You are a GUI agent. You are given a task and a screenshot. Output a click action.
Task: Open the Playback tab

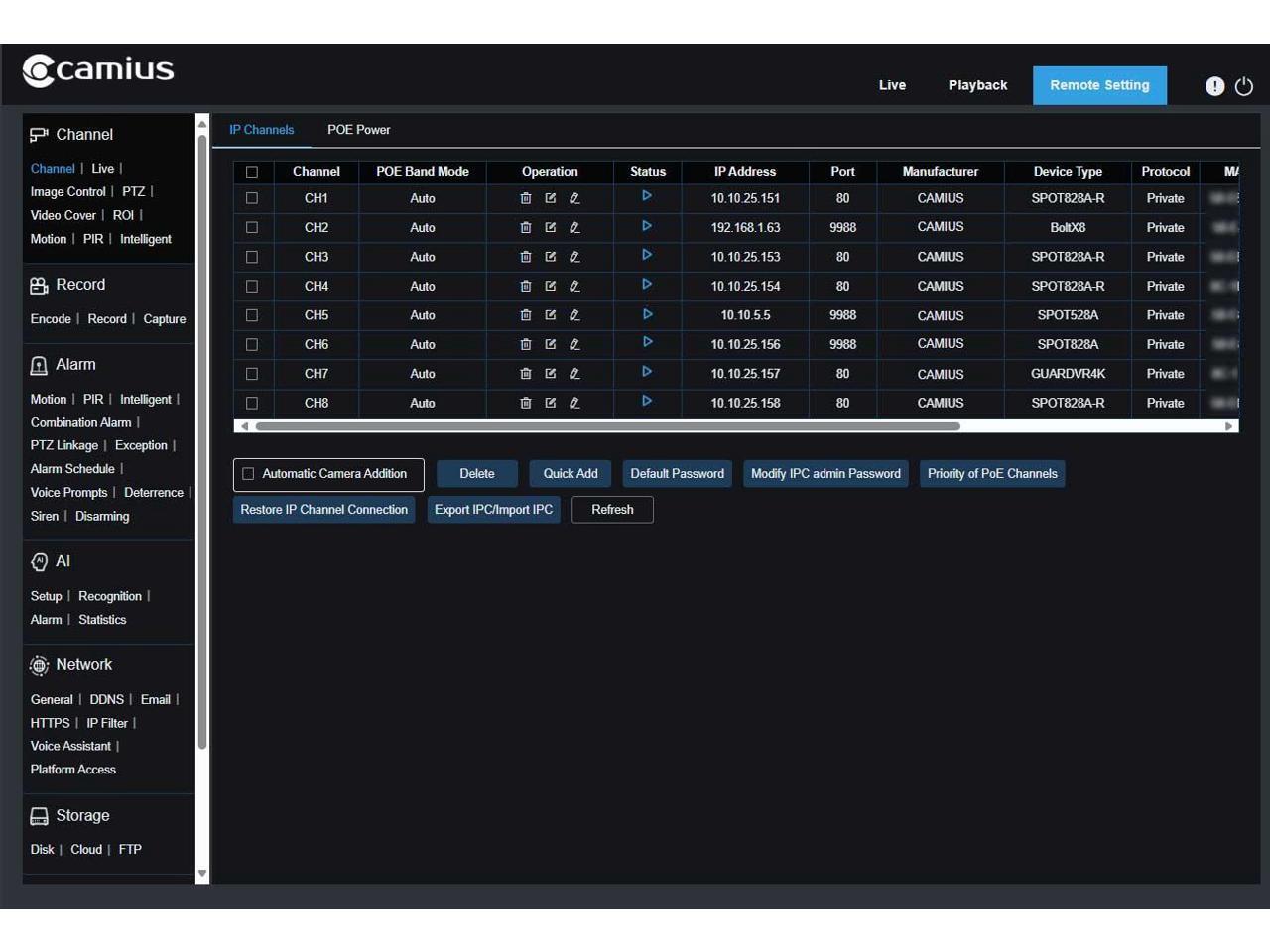[977, 85]
